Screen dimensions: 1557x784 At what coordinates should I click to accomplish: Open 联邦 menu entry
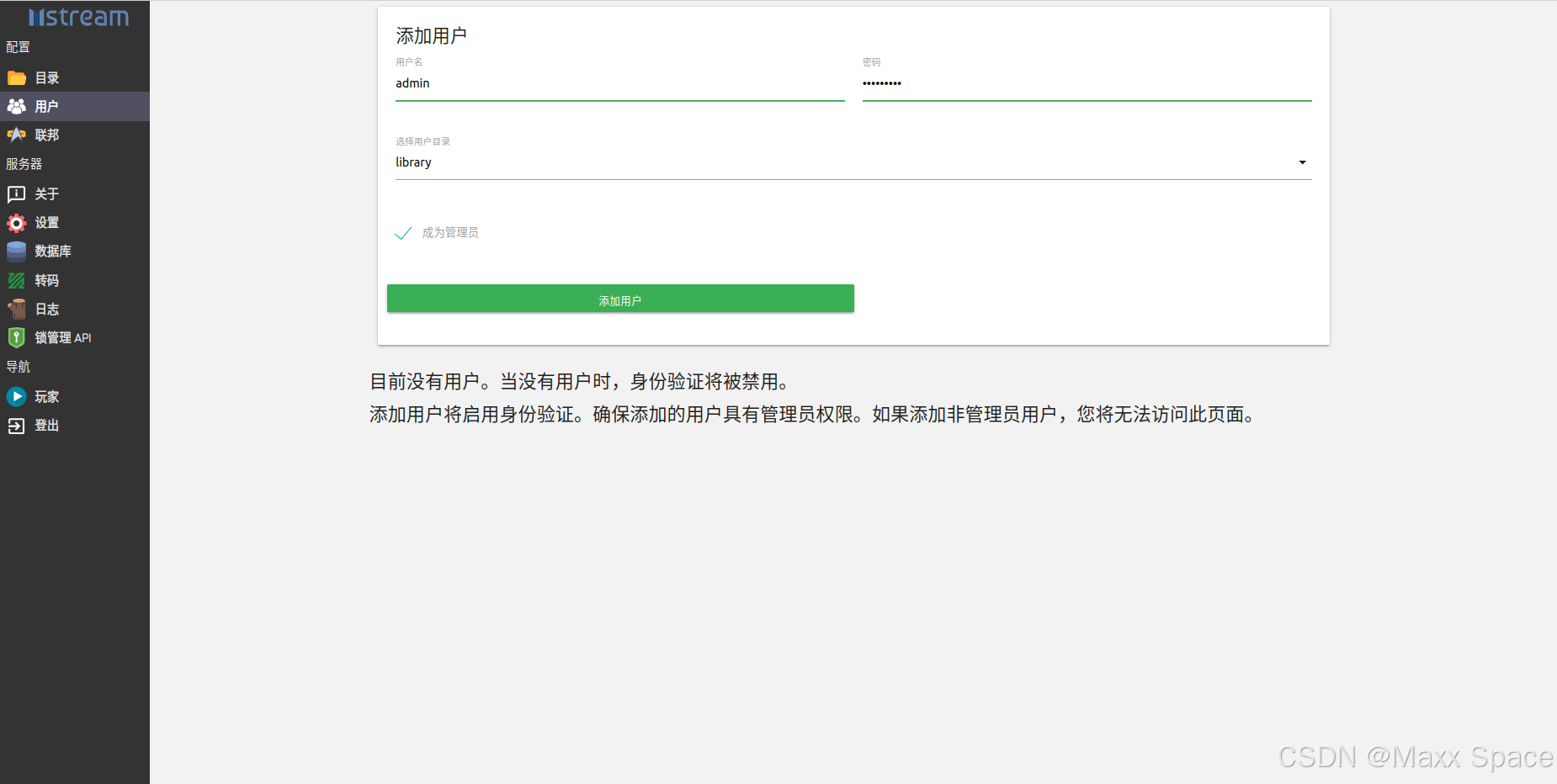[x=47, y=135]
